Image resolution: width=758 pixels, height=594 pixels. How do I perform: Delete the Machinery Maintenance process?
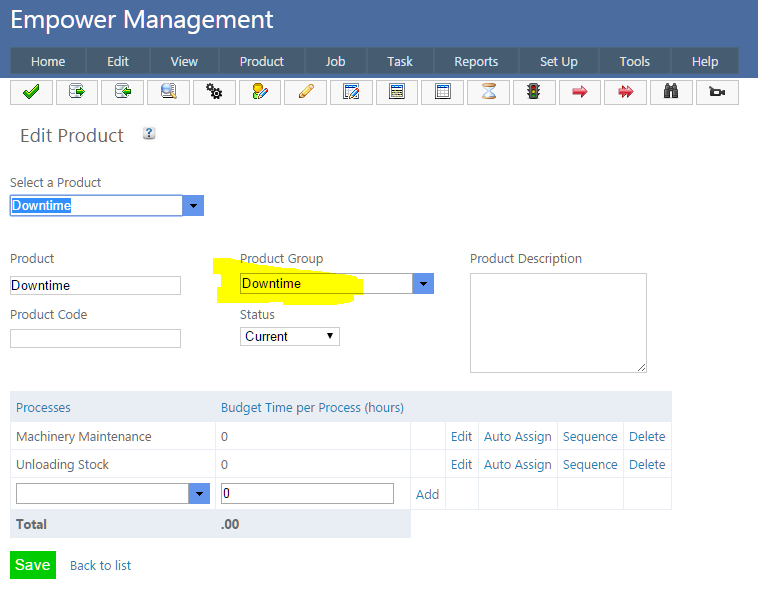[x=647, y=436]
